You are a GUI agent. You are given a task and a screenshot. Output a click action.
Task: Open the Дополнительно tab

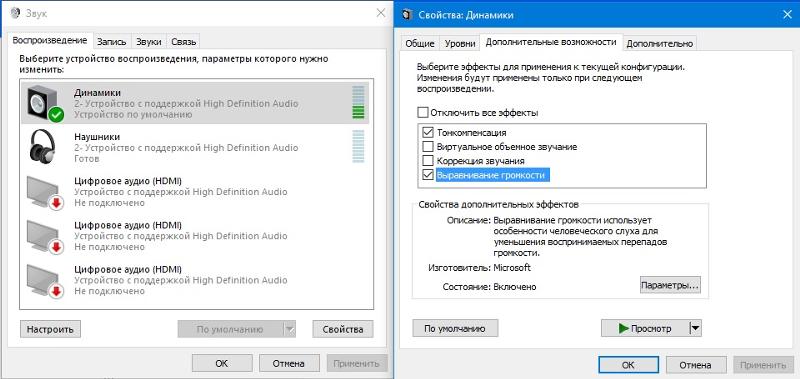point(660,43)
